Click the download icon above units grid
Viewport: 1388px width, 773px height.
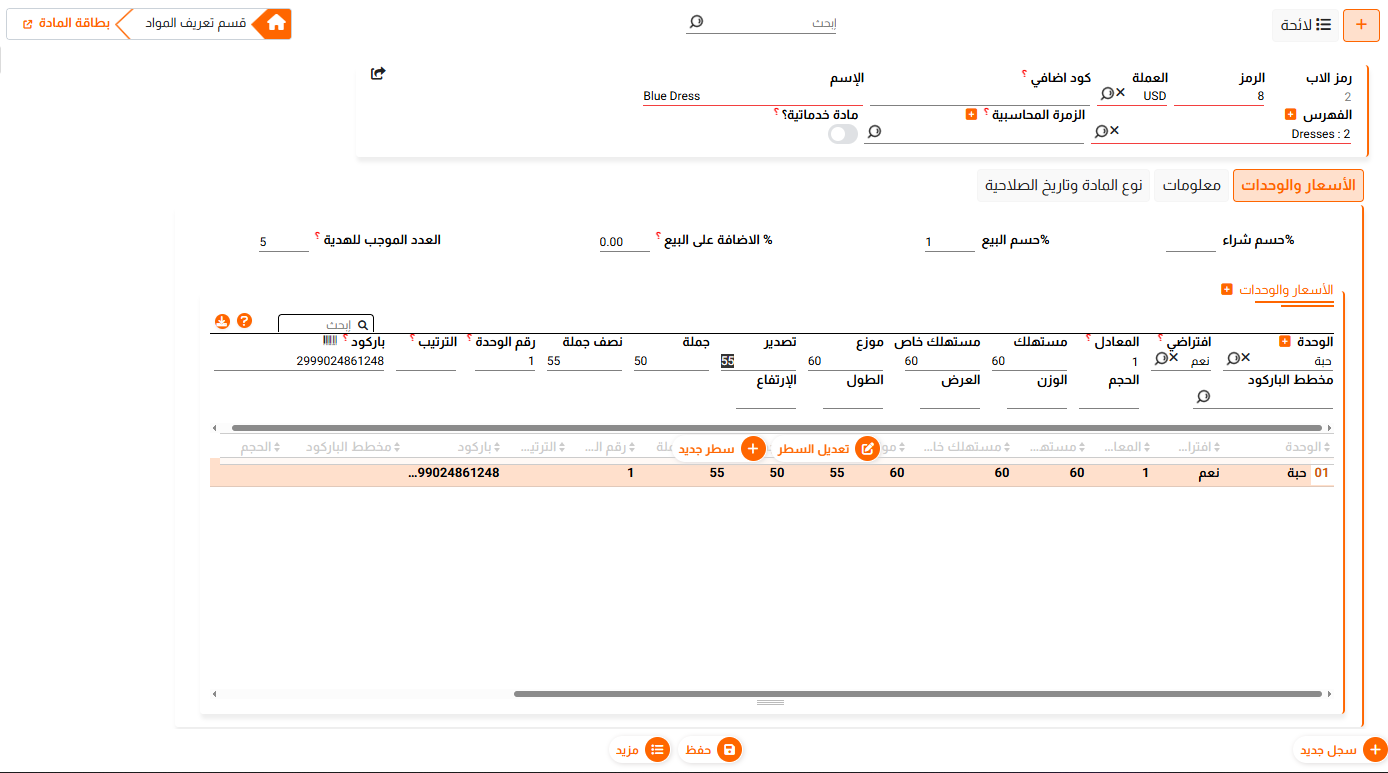point(222,322)
